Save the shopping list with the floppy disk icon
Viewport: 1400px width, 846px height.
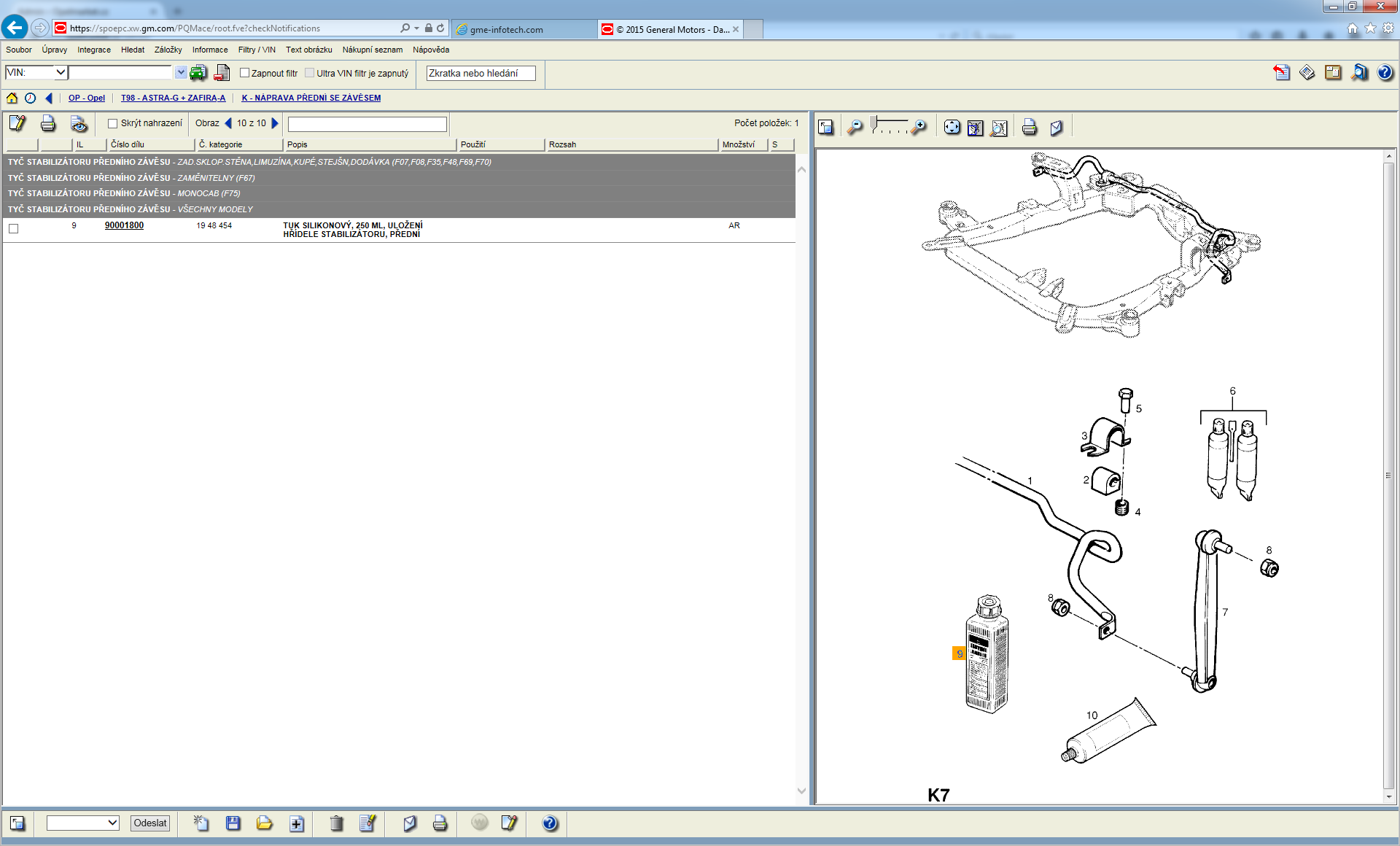pos(233,823)
